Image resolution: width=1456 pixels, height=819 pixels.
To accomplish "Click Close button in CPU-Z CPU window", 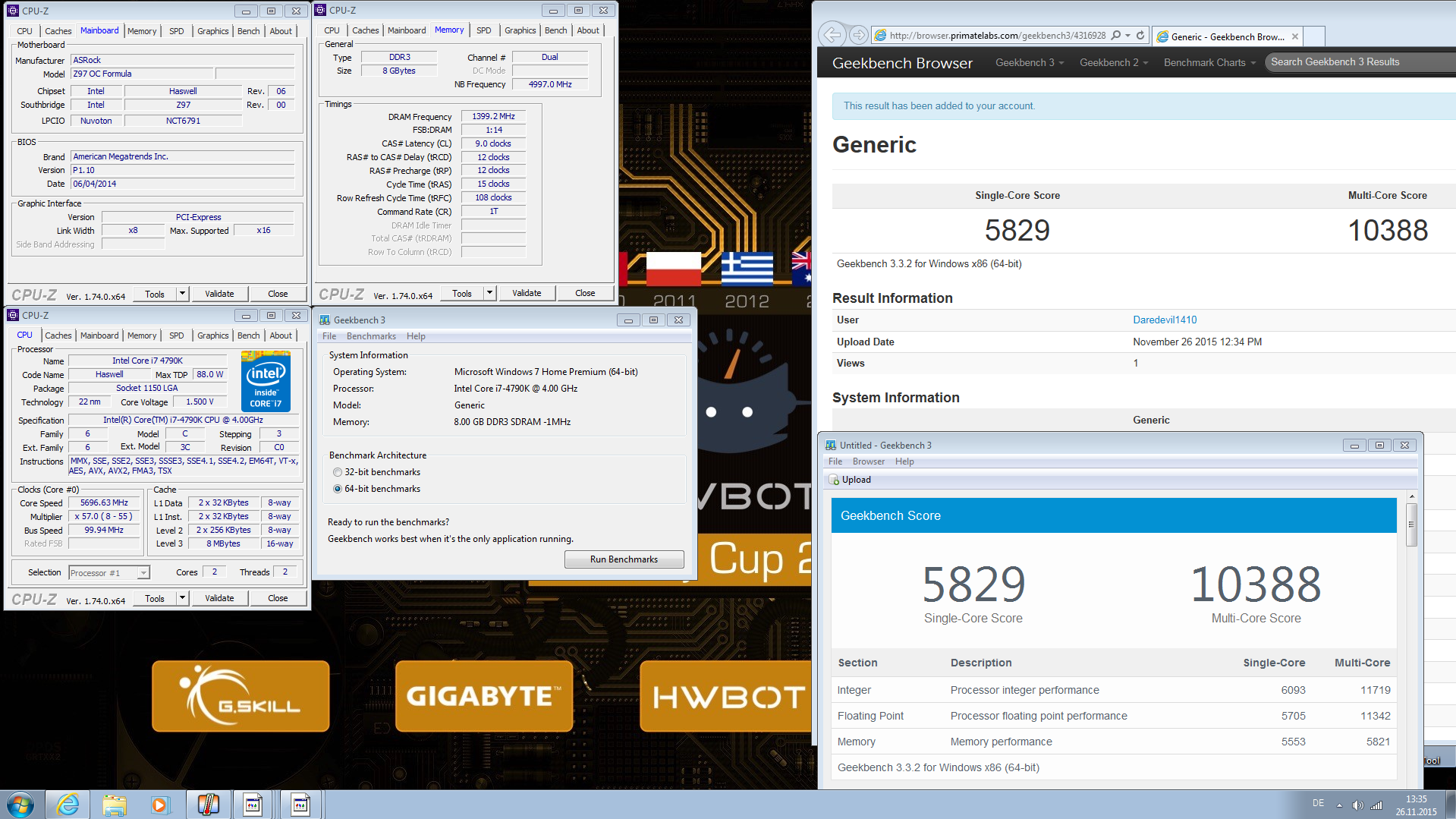I will click(x=278, y=598).
